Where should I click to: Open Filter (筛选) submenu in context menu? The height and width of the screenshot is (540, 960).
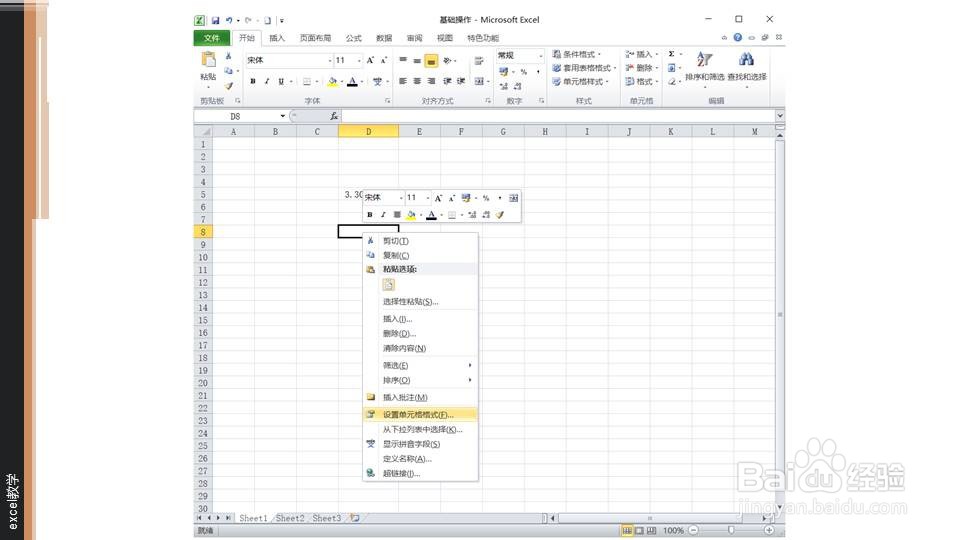point(420,366)
